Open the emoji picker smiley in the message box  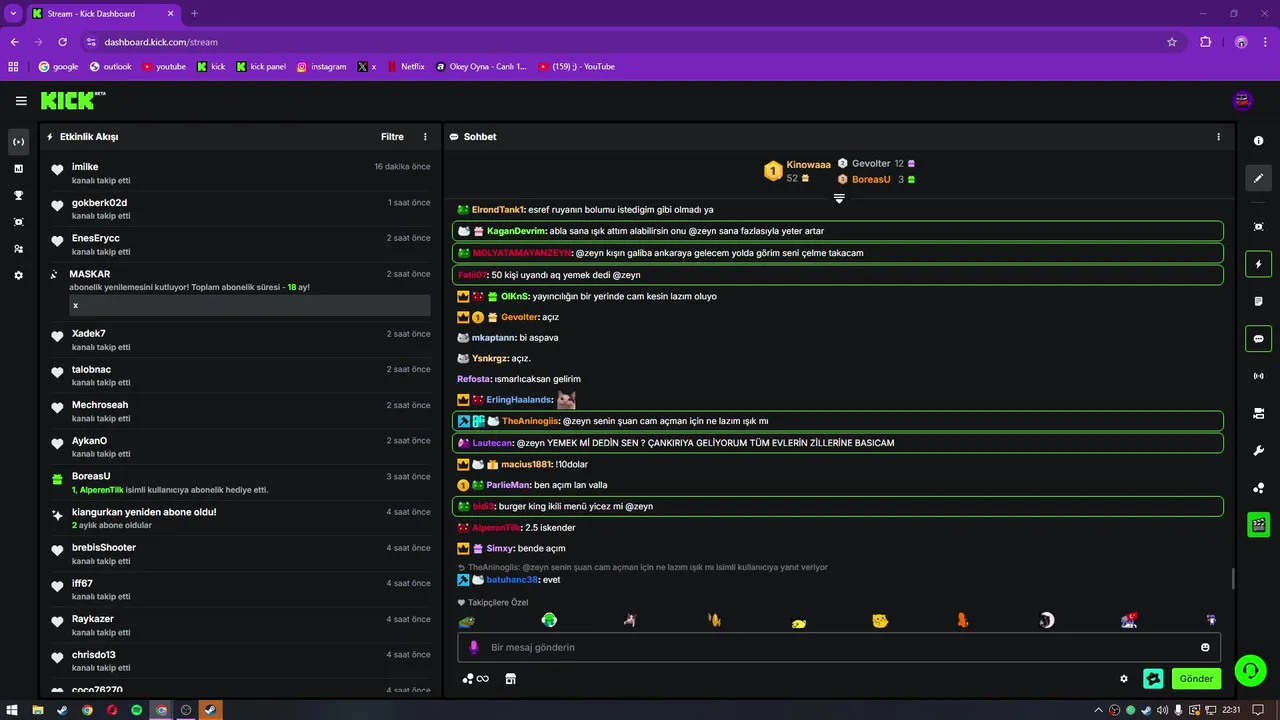point(1205,647)
